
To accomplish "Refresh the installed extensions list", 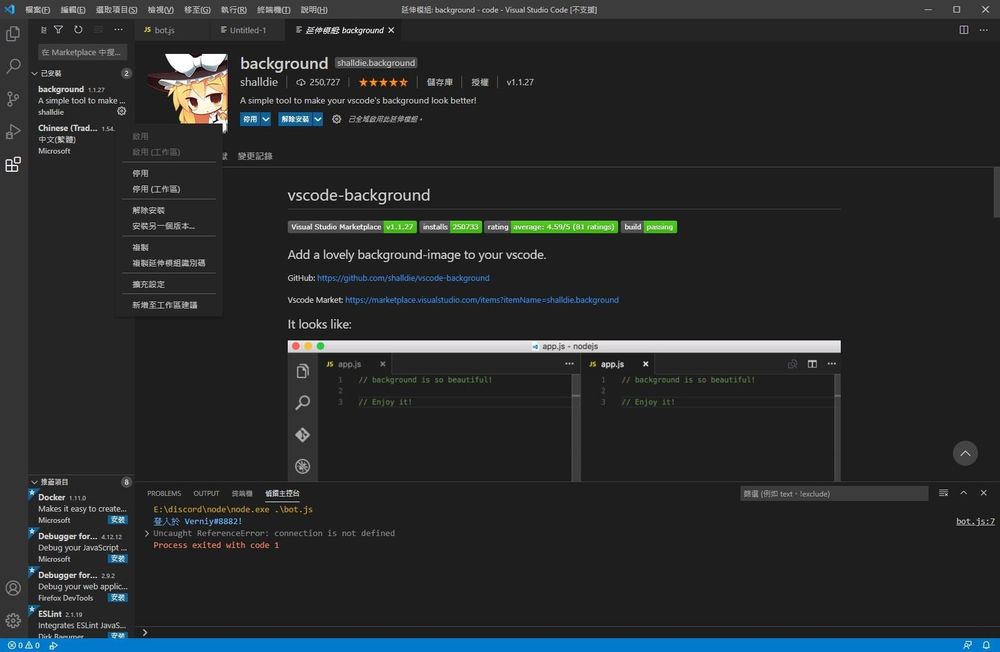I will [78, 29].
